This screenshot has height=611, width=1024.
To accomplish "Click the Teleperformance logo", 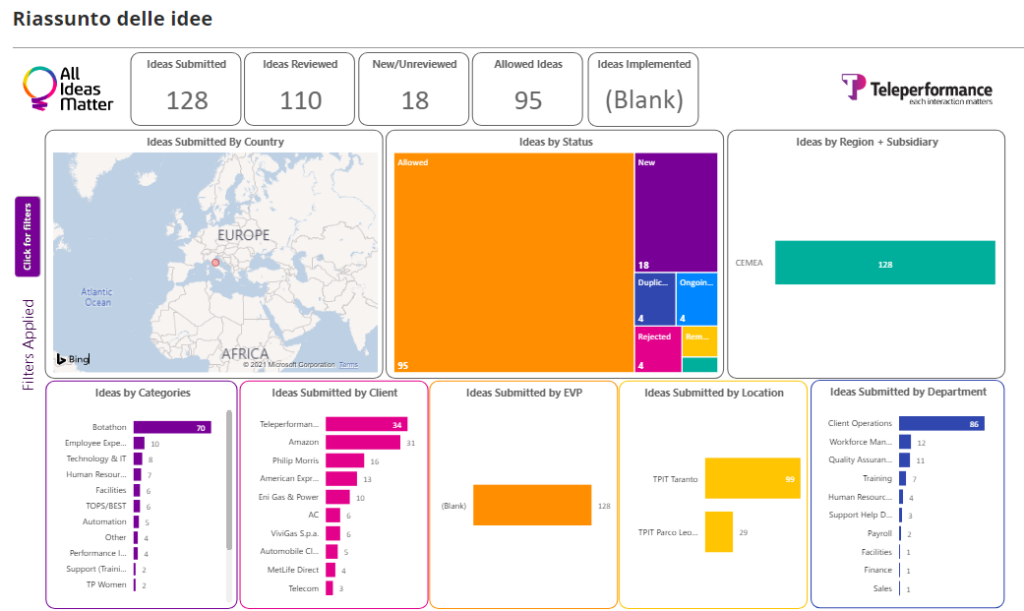I will [x=917, y=89].
